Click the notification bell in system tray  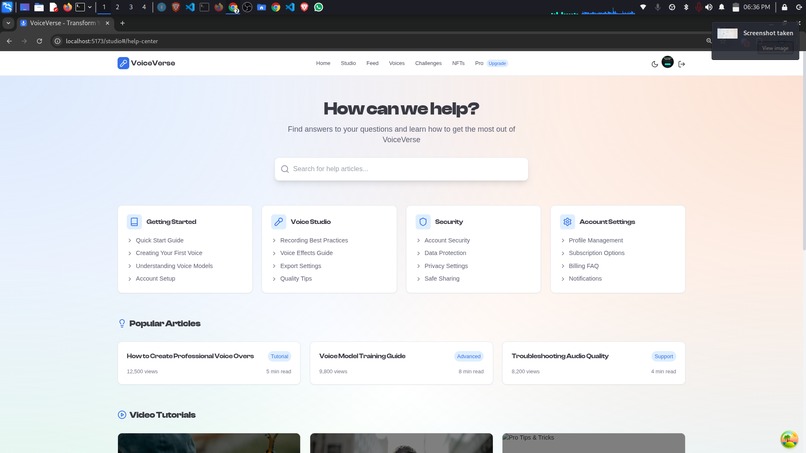(722, 7)
